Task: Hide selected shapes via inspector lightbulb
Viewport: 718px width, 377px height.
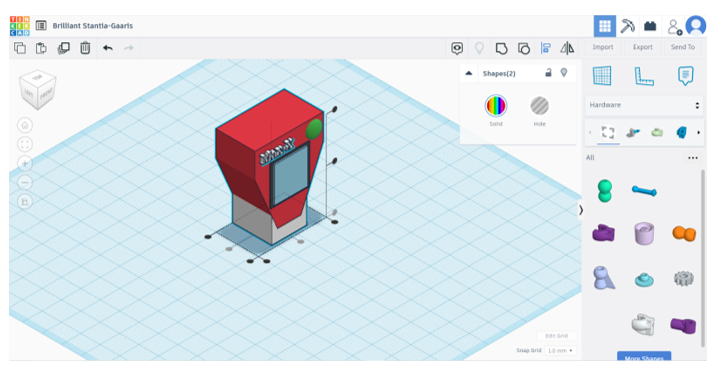Action: pyautogui.click(x=564, y=73)
